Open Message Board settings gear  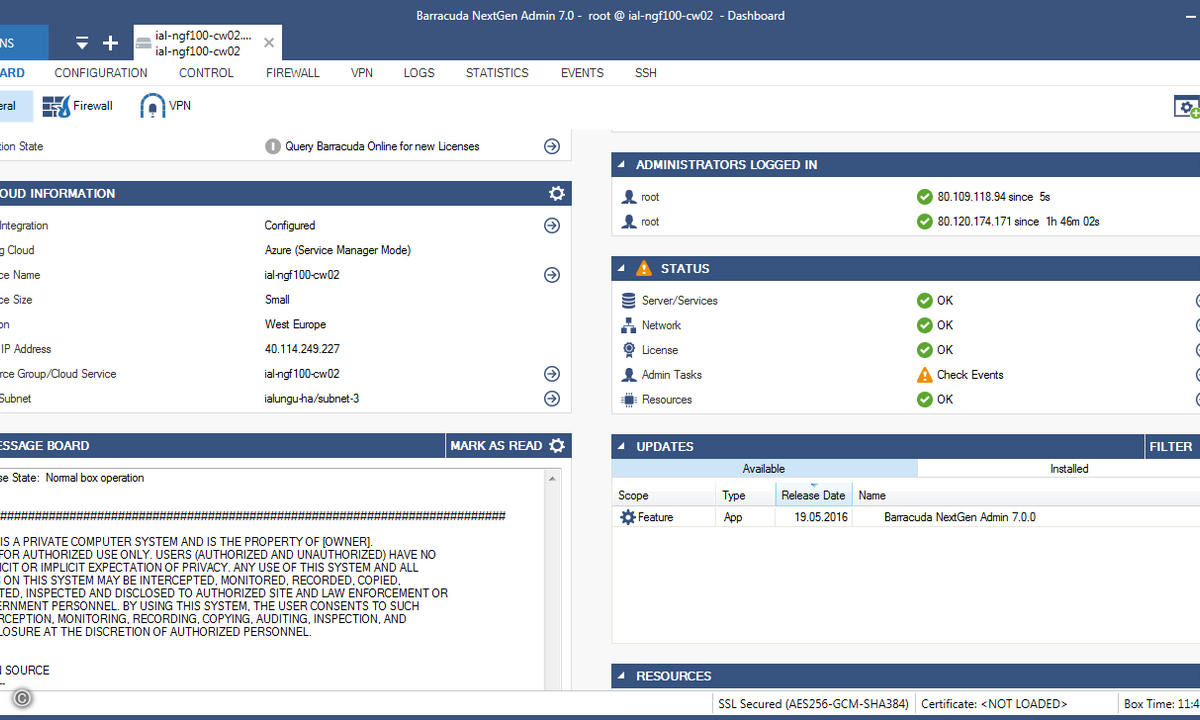pos(557,446)
